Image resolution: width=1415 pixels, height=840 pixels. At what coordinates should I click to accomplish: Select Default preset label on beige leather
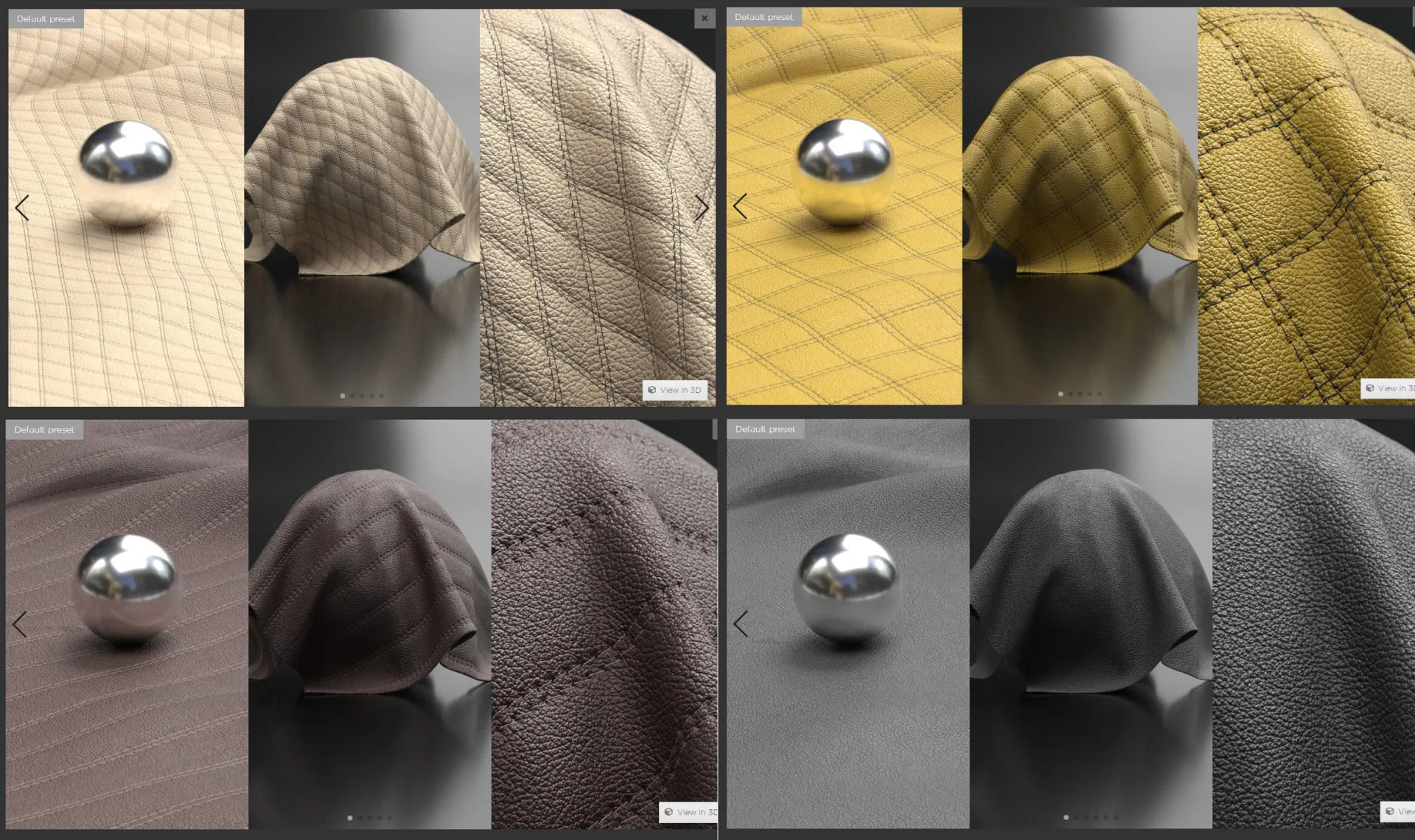46,18
